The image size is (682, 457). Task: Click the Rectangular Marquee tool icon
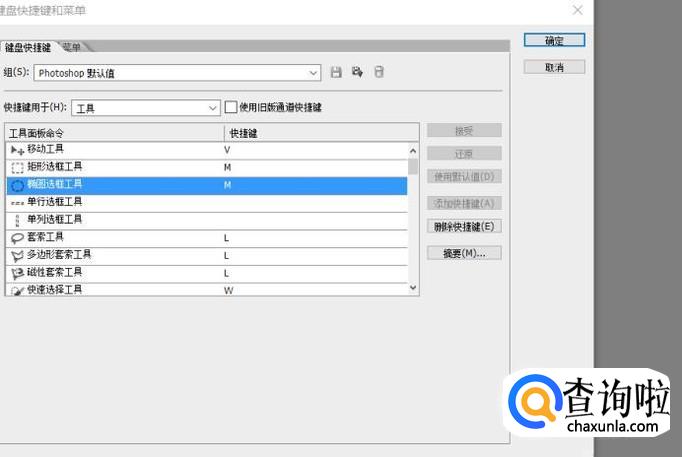[x=17, y=168]
